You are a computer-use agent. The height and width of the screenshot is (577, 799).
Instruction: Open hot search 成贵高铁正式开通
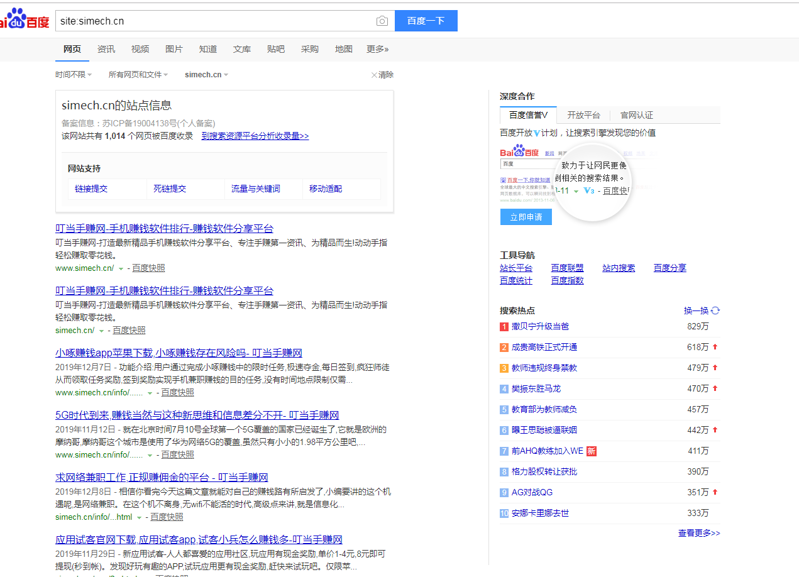[x=544, y=347]
